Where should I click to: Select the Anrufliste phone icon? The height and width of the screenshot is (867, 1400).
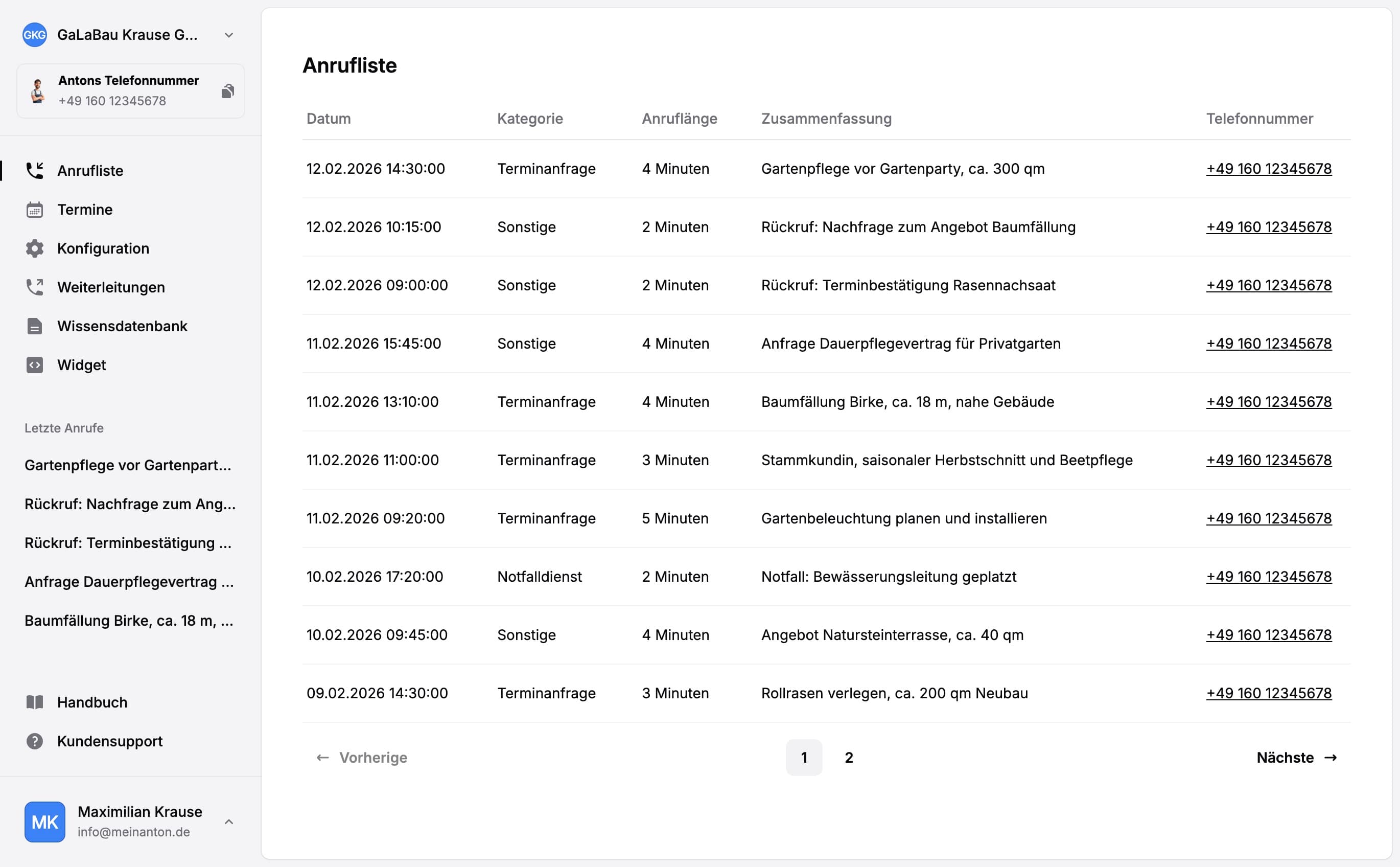click(34, 170)
